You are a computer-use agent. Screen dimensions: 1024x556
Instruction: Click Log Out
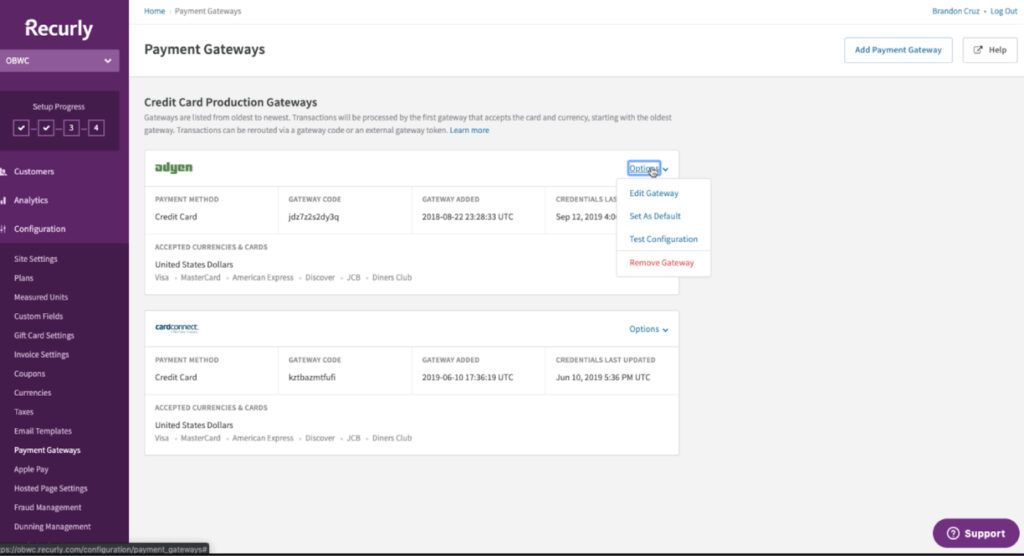1003,11
